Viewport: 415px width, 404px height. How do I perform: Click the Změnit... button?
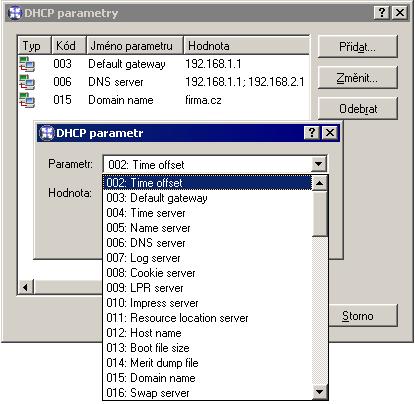tap(358, 78)
